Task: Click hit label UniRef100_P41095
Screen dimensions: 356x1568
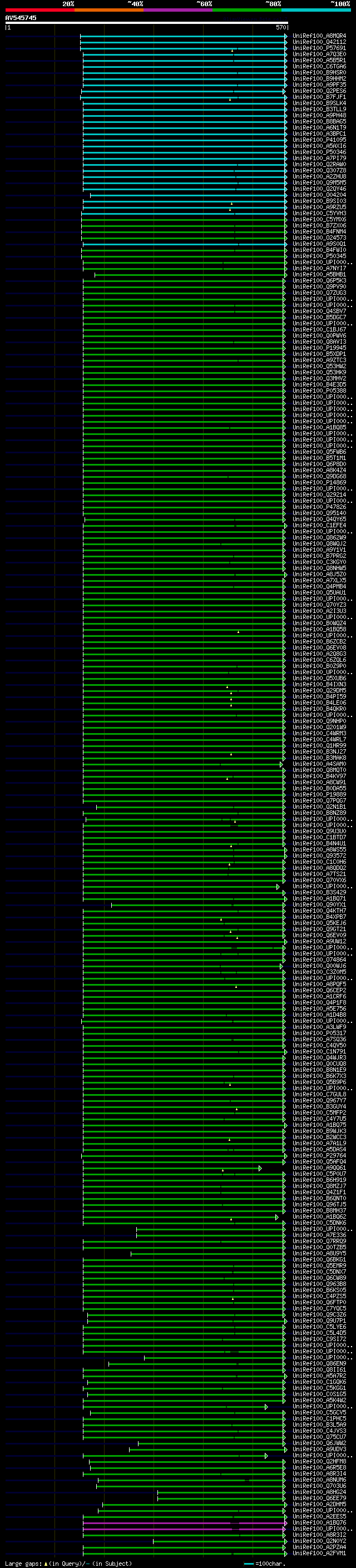Action: pyautogui.click(x=319, y=140)
